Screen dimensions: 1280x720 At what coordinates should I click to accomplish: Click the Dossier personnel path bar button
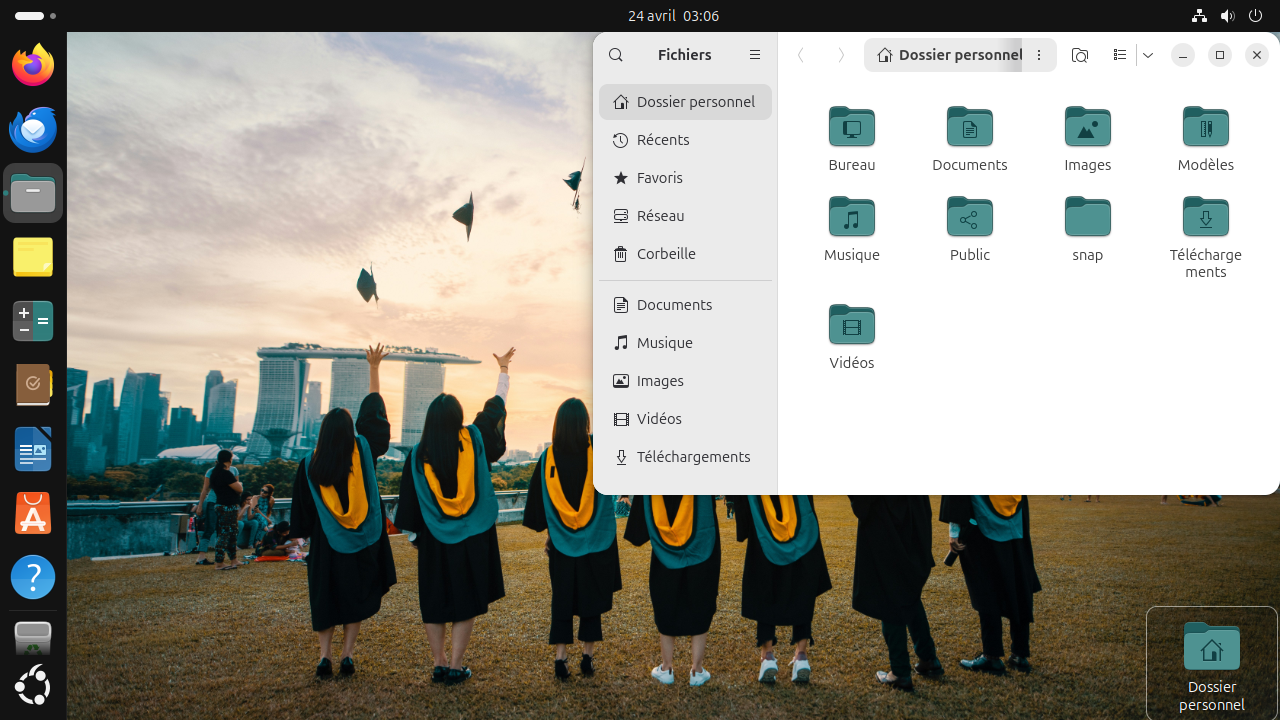point(949,55)
